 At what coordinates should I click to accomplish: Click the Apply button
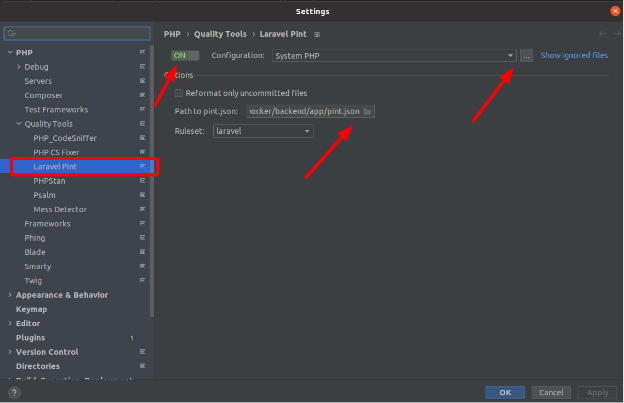click(597, 393)
